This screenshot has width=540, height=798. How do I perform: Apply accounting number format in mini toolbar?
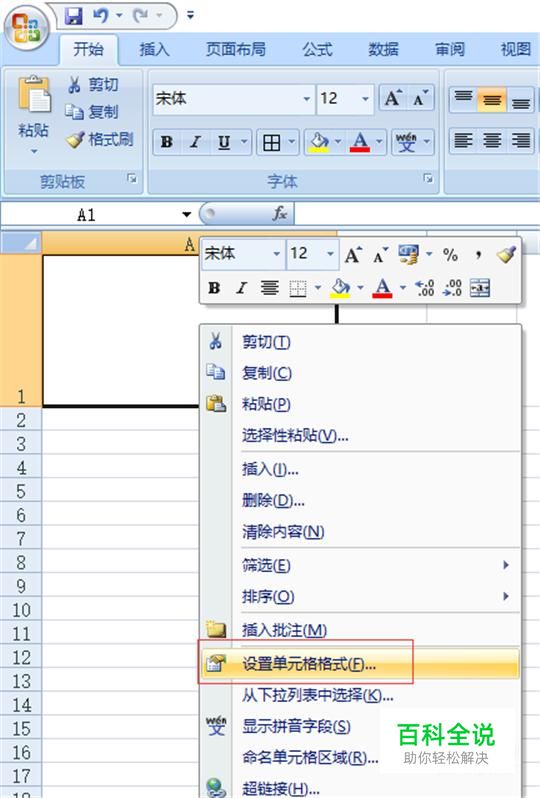coord(408,254)
